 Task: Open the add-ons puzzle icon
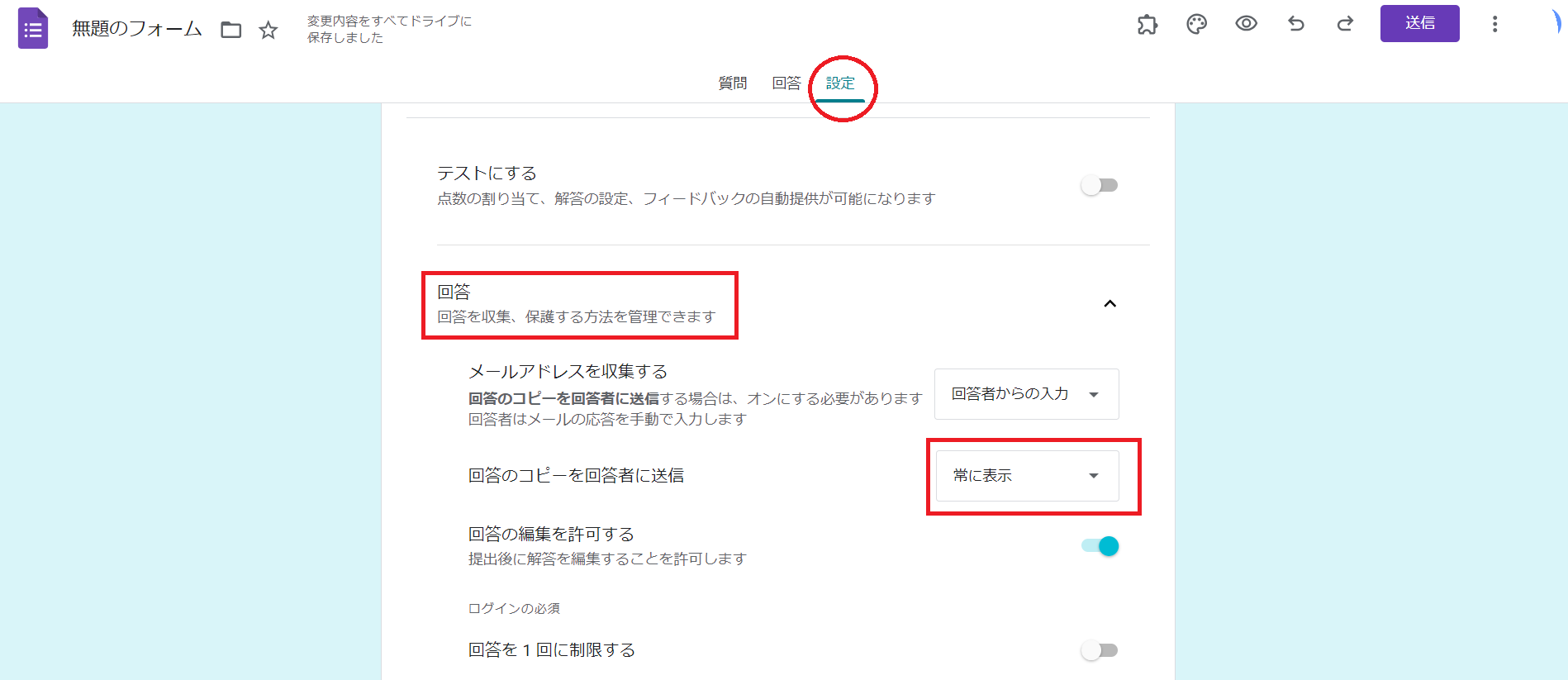(1147, 24)
